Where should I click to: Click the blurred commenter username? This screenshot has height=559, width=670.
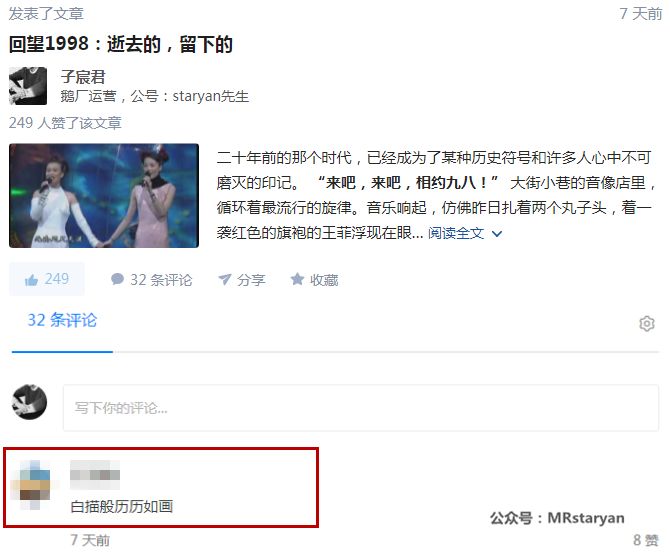pos(95,475)
